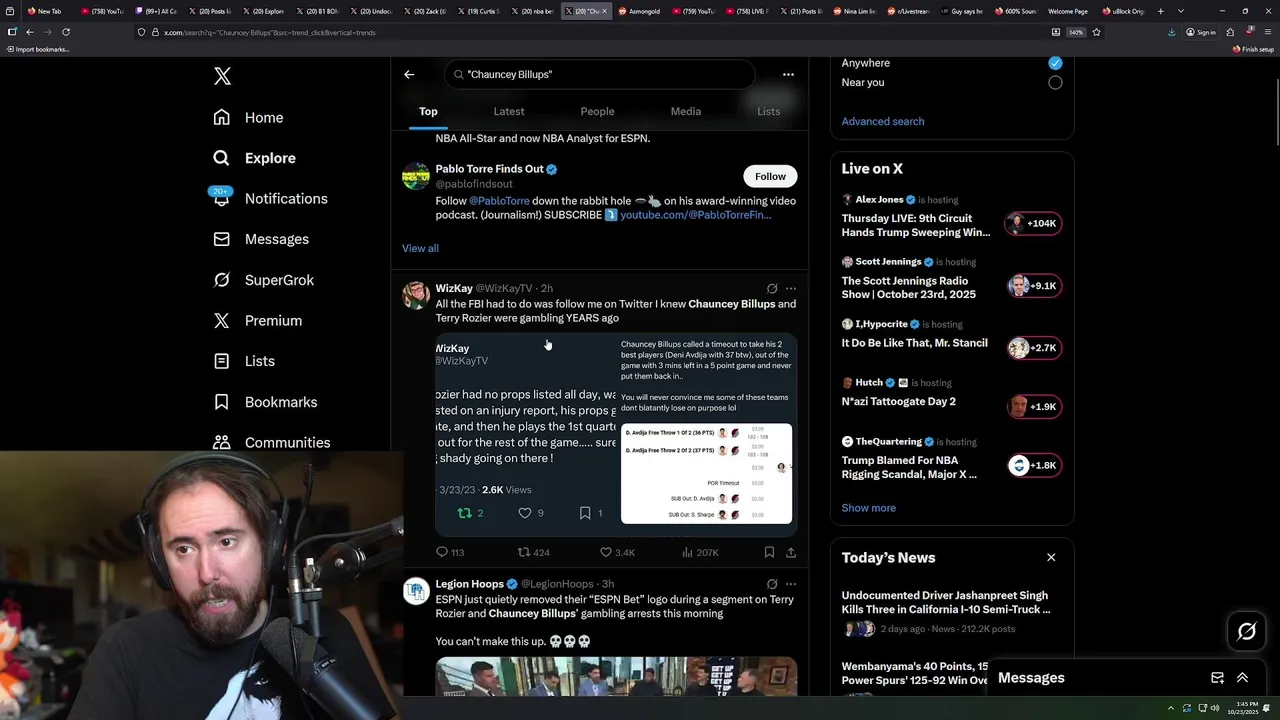Repost WizKay post with 424 reposts
This screenshot has width=1280, height=720.
click(534, 552)
